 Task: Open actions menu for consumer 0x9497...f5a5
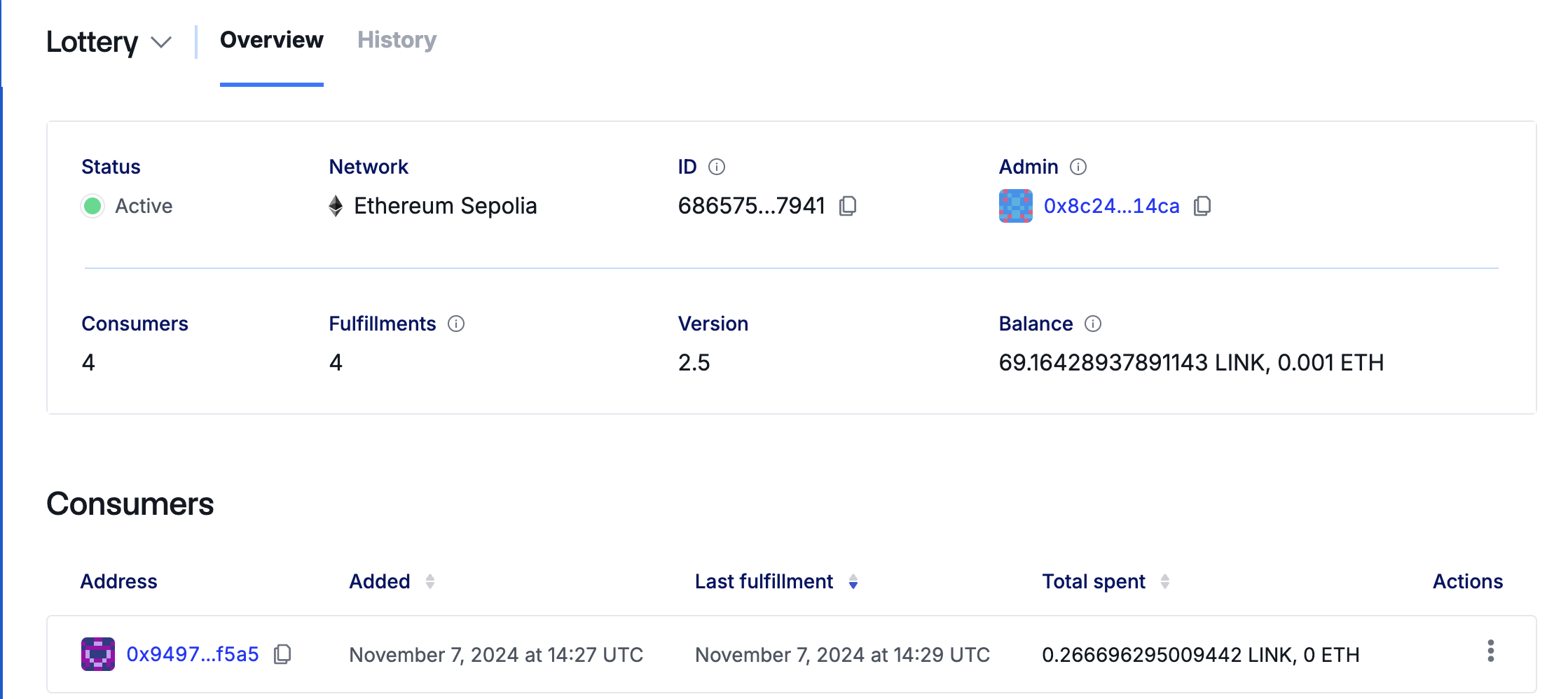coord(1491,651)
